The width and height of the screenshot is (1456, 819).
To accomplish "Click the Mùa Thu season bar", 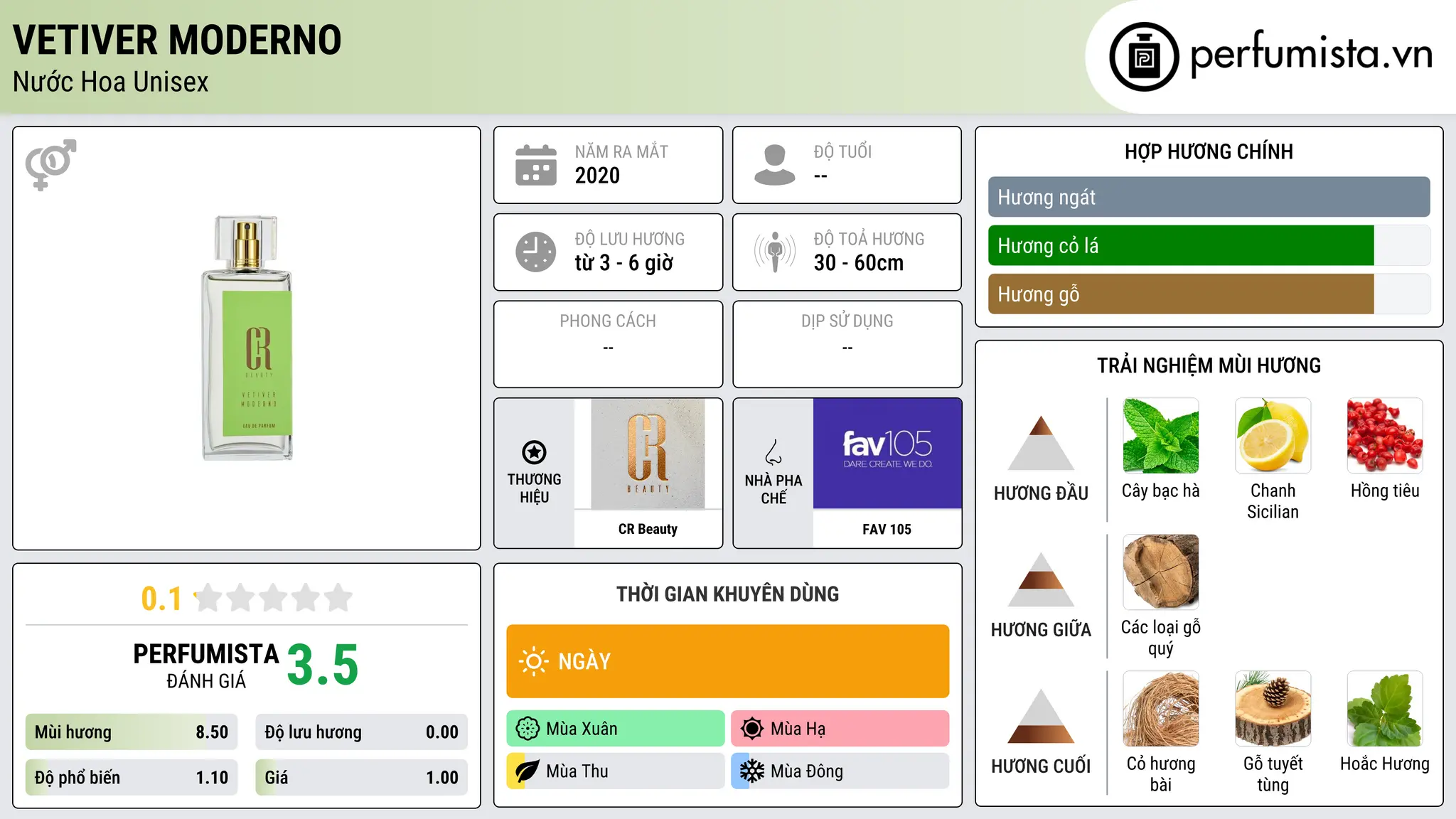I will tap(616, 771).
